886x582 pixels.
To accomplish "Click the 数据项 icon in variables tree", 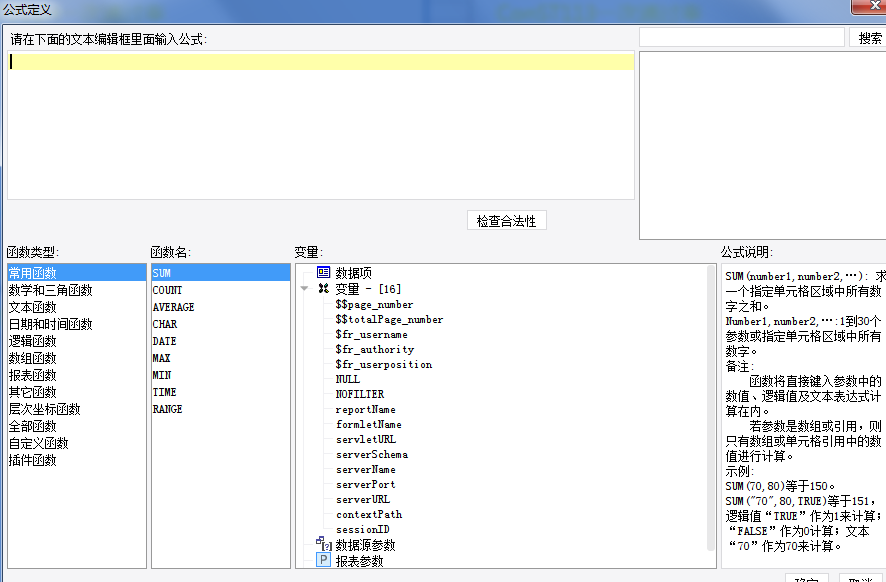I will pyautogui.click(x=323, y=272).
